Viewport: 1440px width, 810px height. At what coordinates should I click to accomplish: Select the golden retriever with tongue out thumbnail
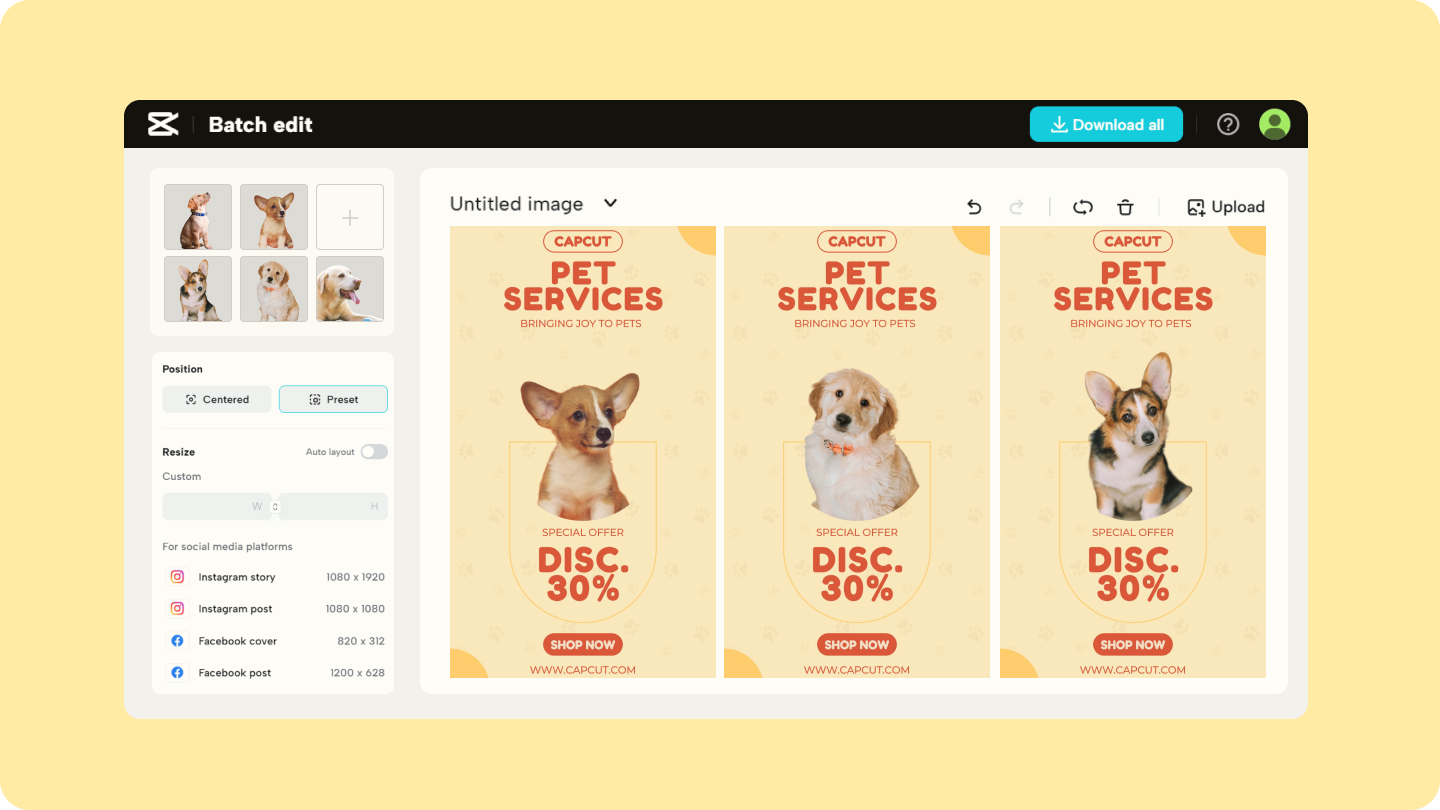tap(350, 289)
